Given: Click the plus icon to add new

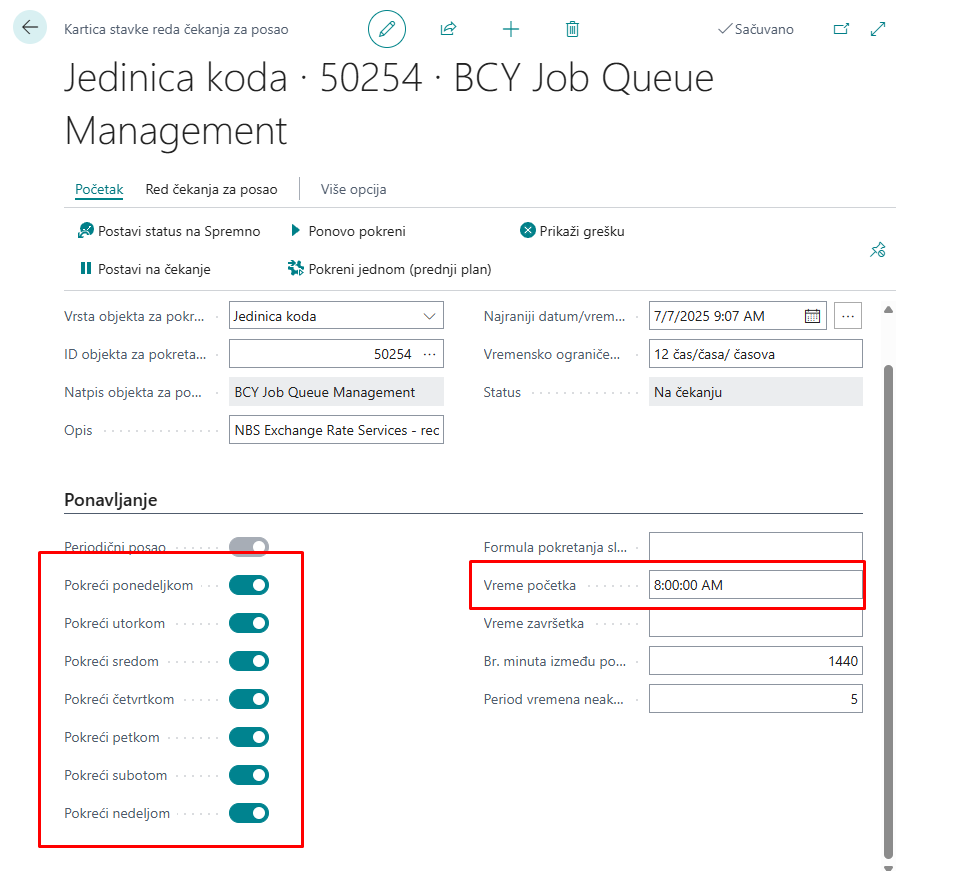Looking at the screenshot, I should coord(511,29).
